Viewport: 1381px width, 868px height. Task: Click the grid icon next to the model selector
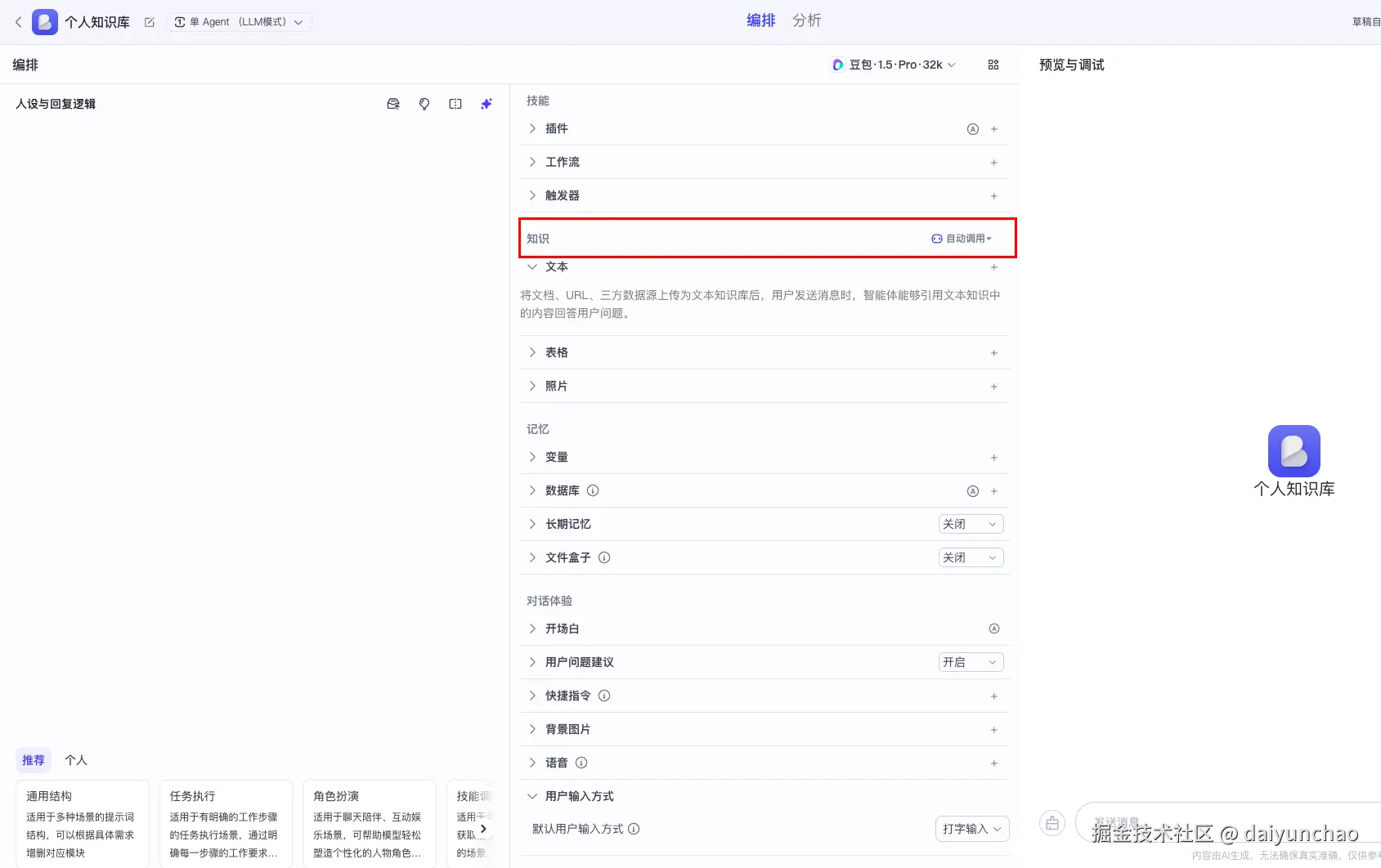[x=993, y=65]
